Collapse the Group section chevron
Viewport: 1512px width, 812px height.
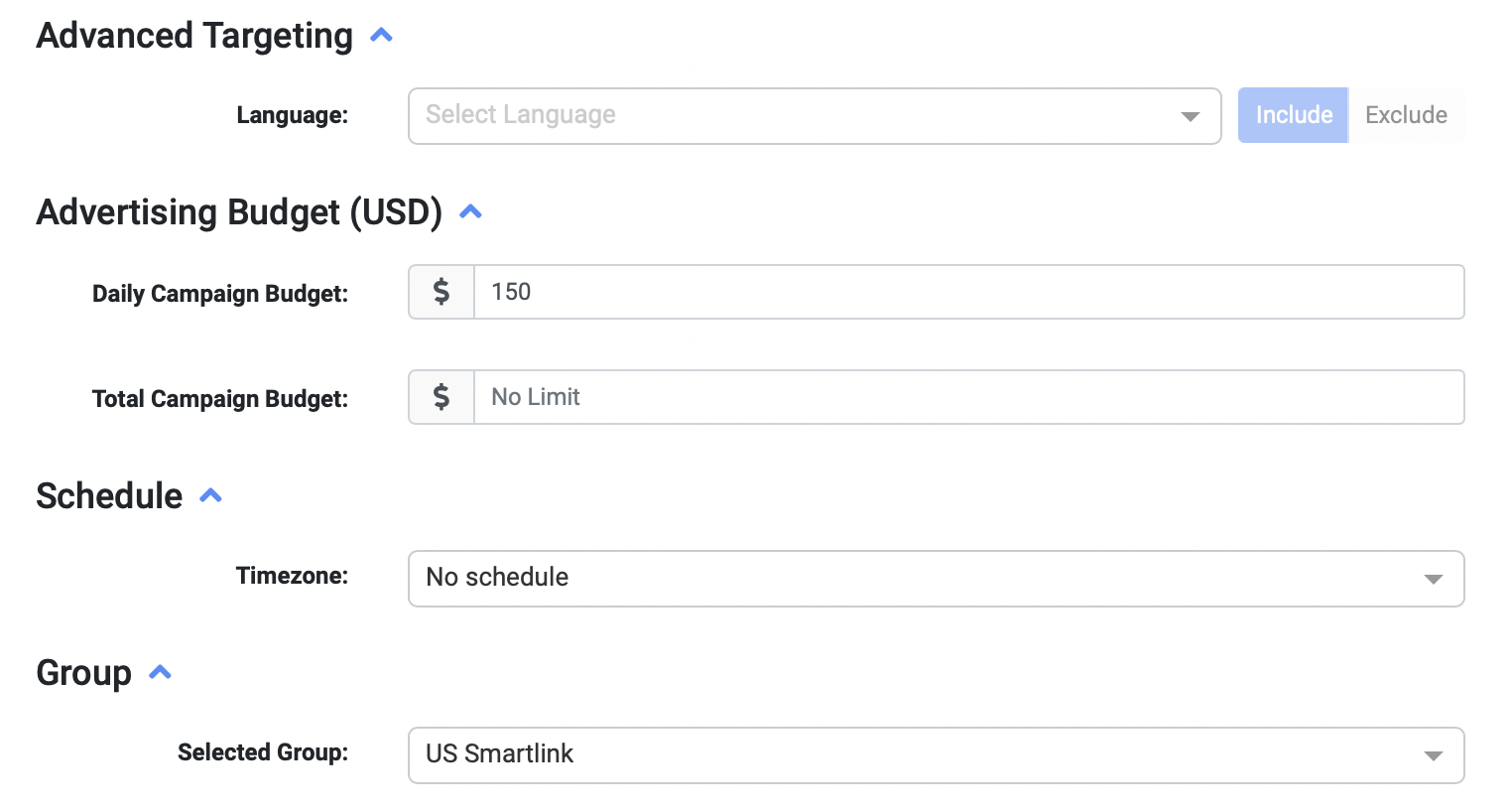[160, 673]
